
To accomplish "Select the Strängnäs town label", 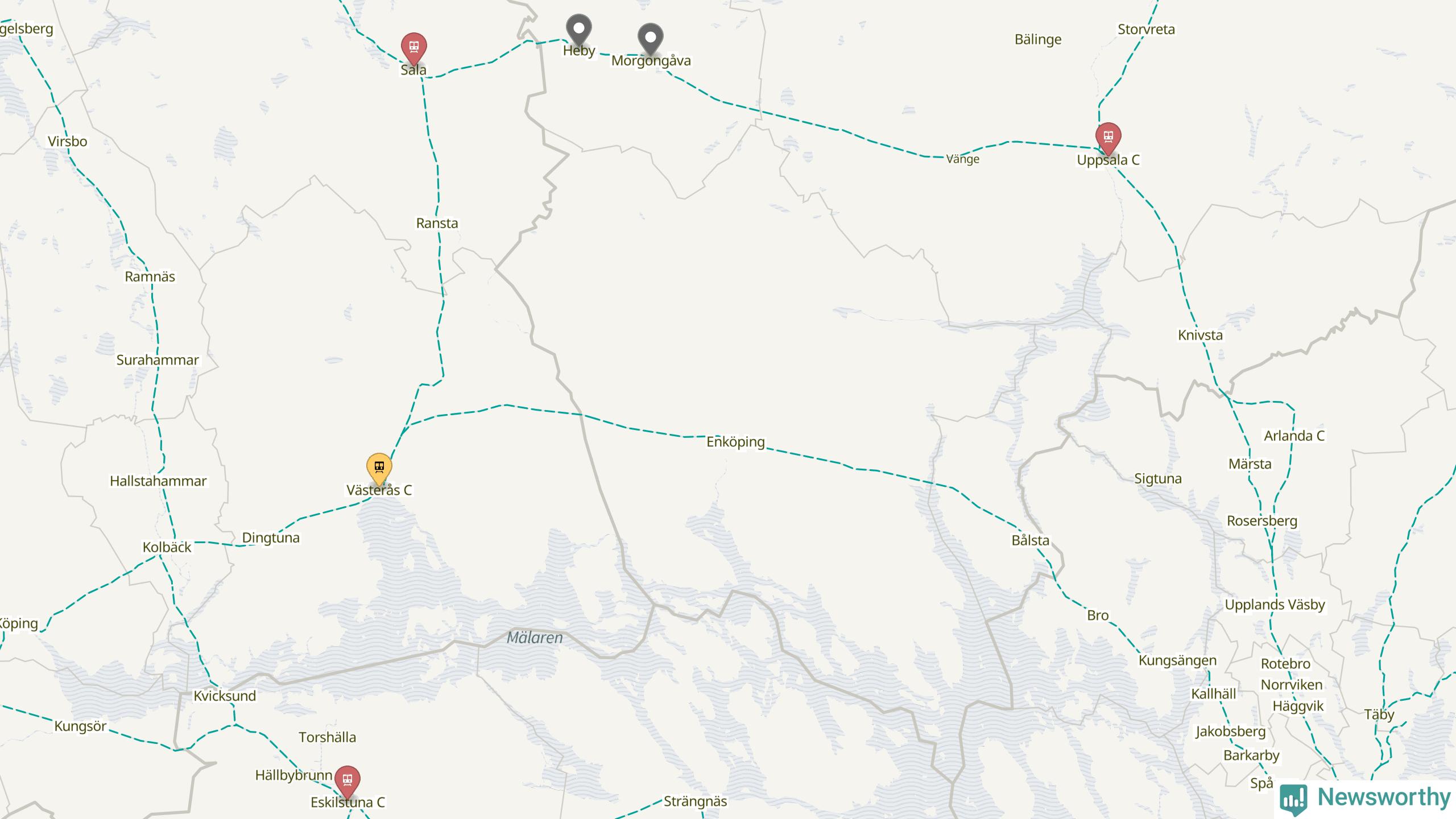I will coord(695,801).
